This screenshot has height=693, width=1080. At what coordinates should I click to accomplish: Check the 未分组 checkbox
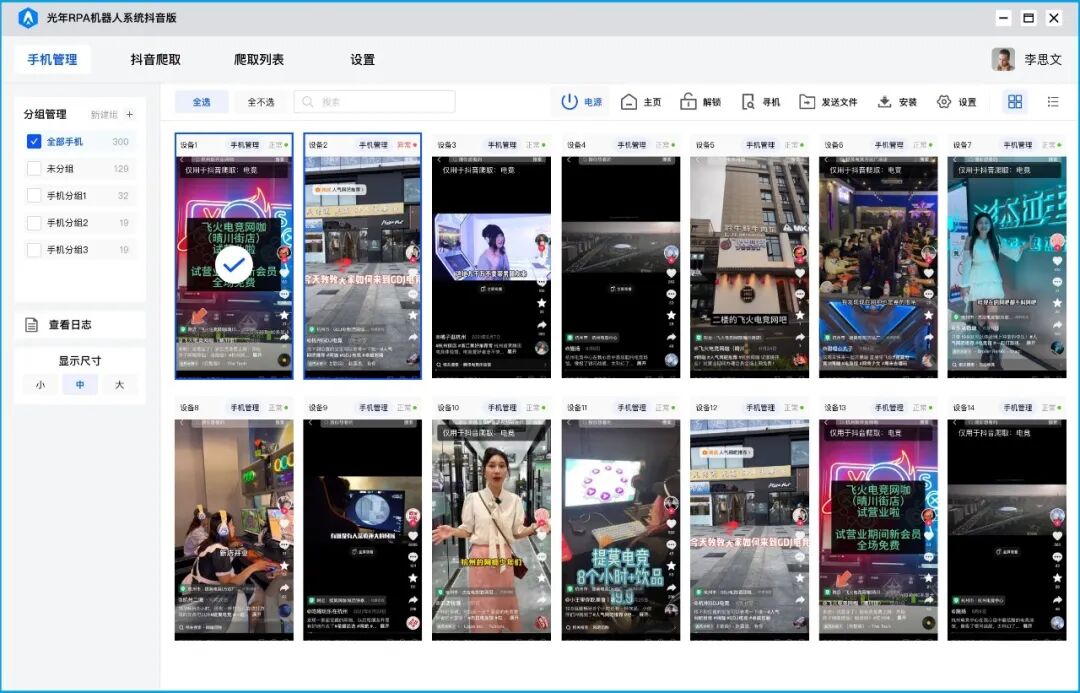[34, 168]
